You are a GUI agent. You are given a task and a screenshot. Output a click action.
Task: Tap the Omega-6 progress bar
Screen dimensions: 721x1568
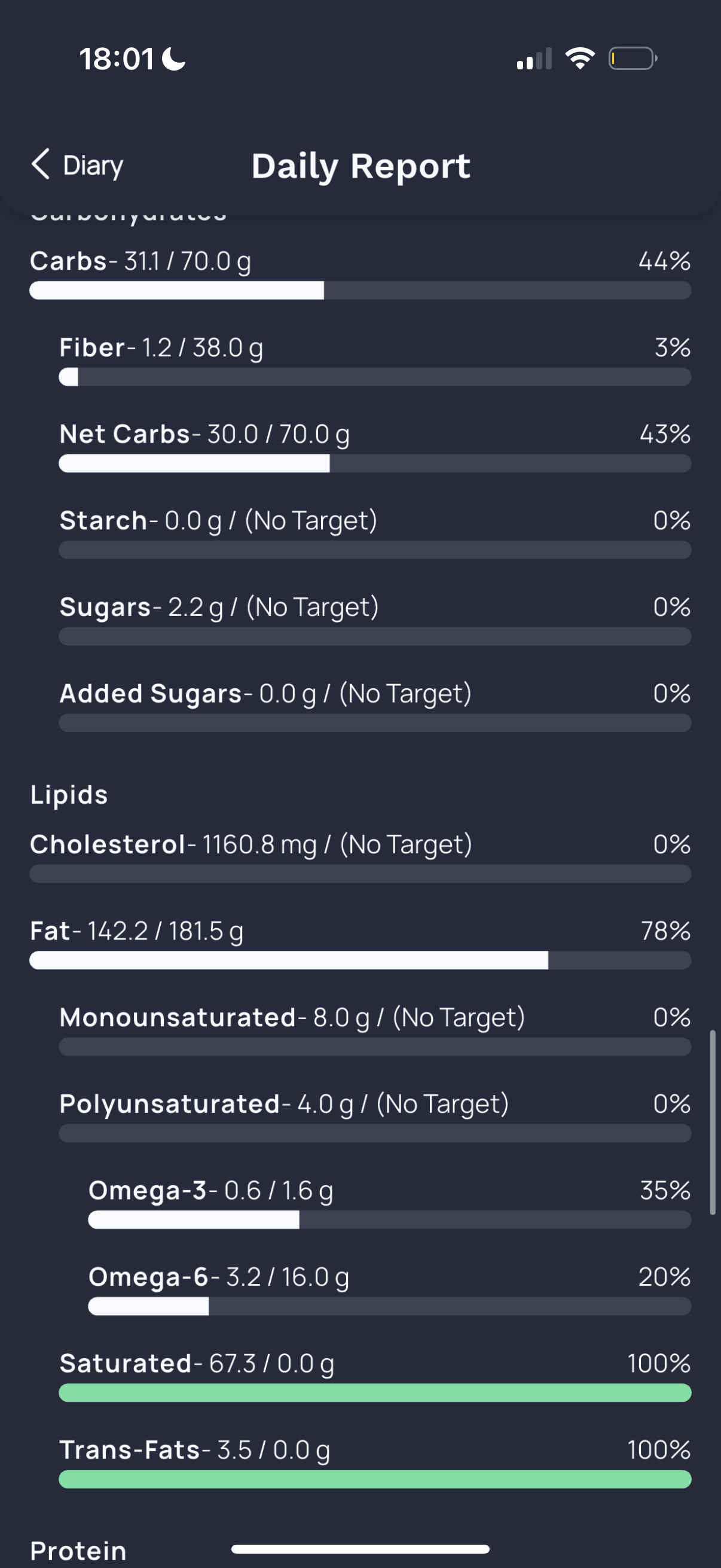pos(389,1305)
